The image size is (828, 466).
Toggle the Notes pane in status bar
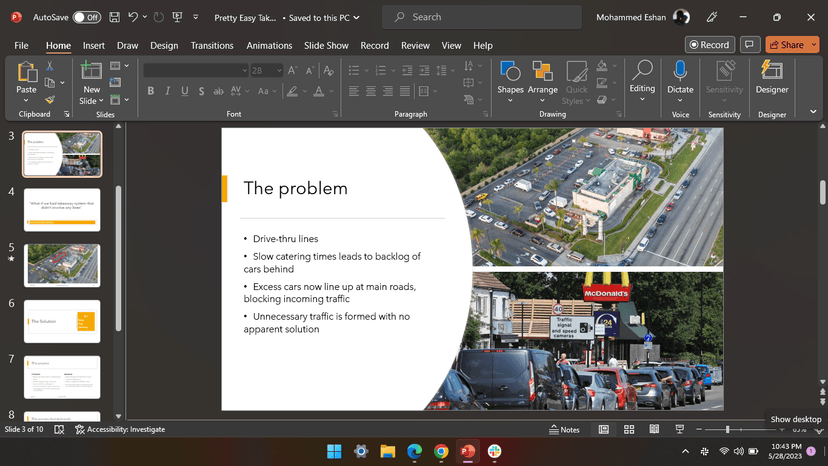(x=564, y=429)
